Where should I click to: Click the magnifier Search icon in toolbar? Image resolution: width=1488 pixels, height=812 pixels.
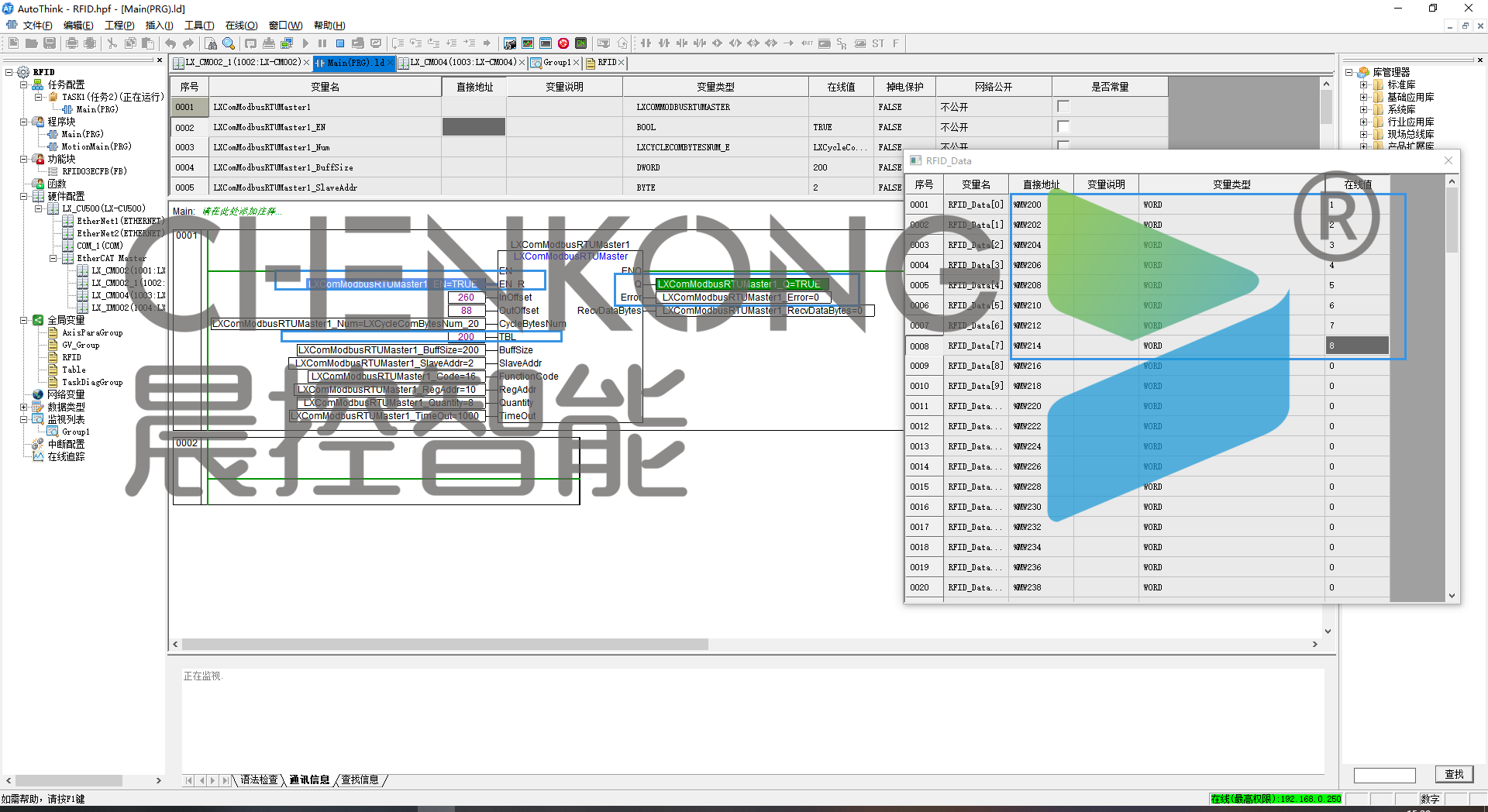pos(229,43)
